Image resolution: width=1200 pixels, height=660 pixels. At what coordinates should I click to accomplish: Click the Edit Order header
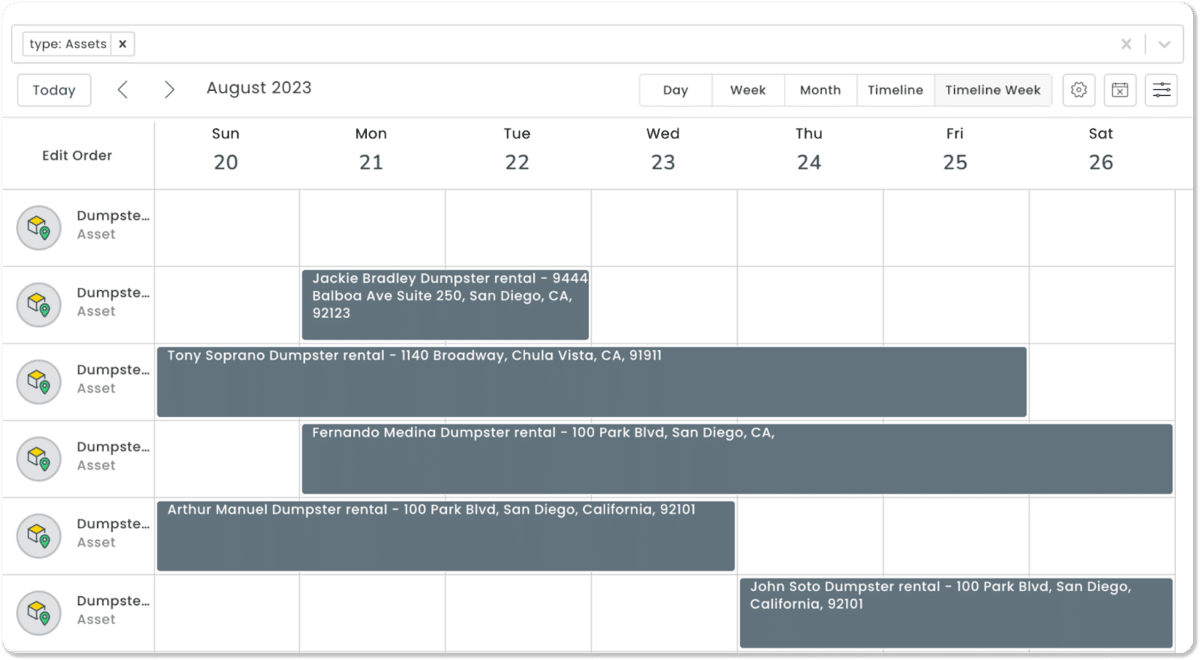[x=77, y=156]
